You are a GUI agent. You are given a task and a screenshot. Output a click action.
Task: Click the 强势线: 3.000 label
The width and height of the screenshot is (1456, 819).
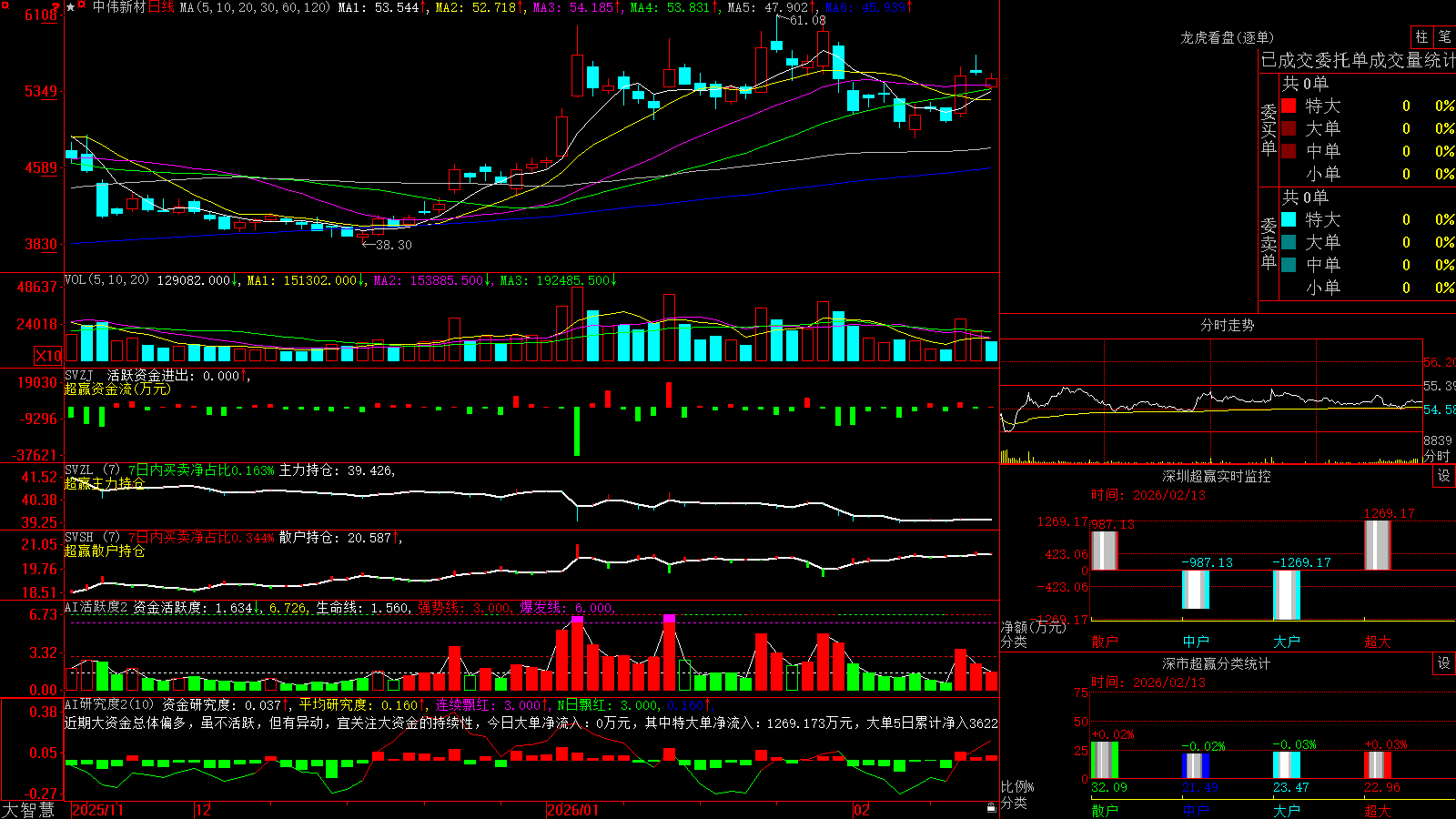pos(465,608)
